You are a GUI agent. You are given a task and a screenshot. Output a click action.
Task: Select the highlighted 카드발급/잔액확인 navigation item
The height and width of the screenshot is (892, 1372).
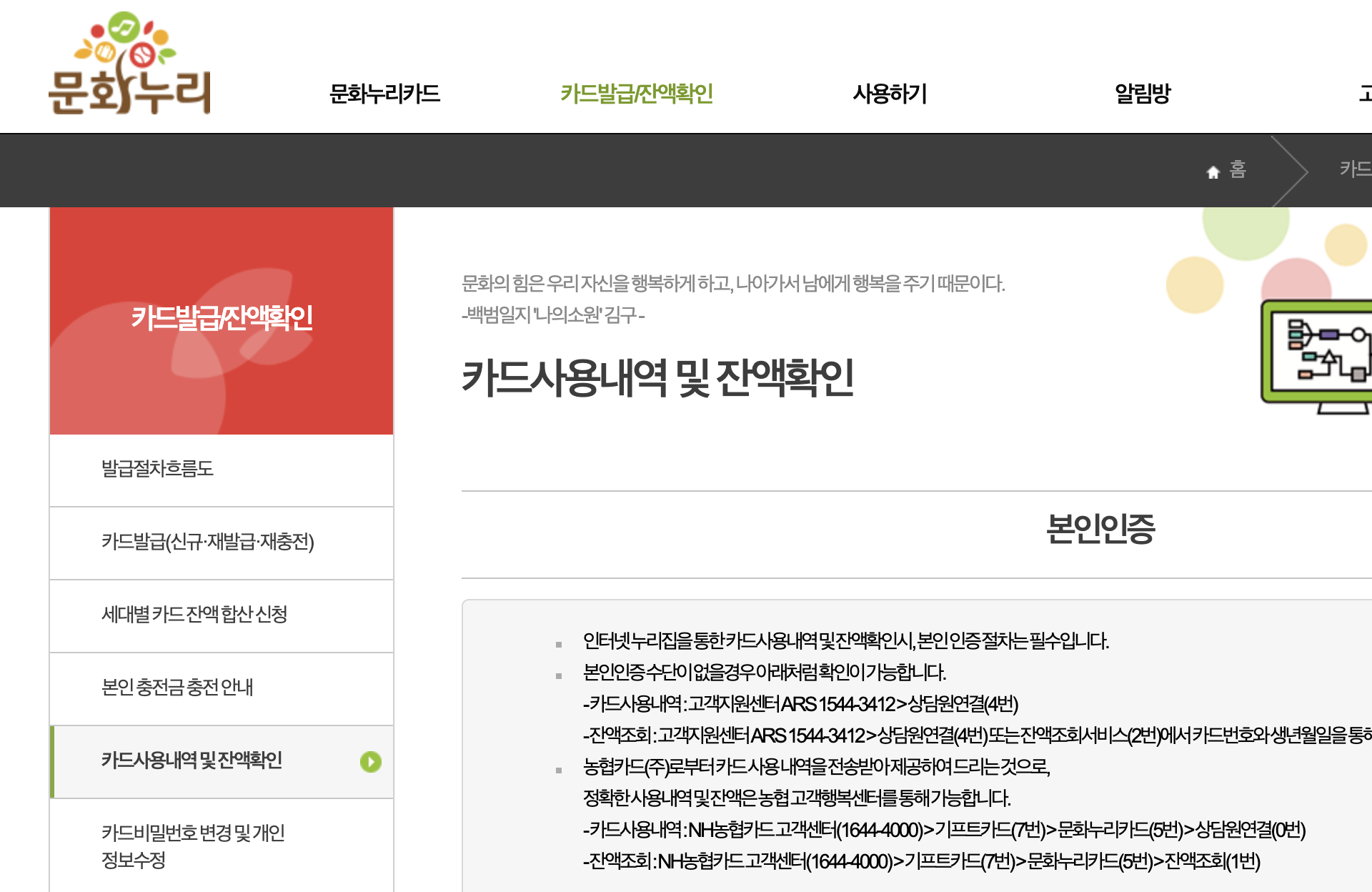click(x=639, y=94)
